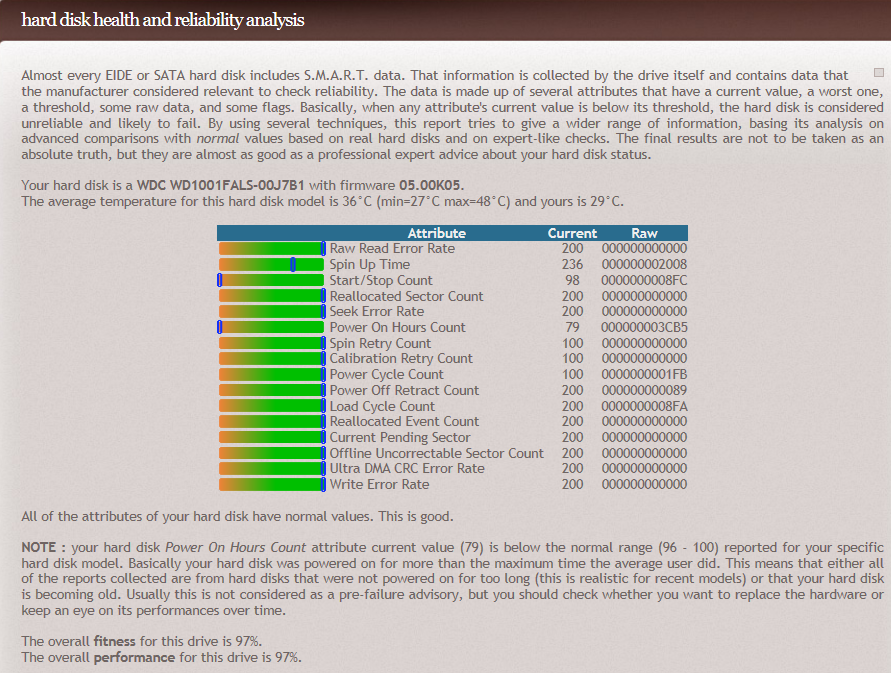Viewport: 891px width, 673px height.
Task: Click the Seek Error Rate attribute name
Action: [377, 311]
